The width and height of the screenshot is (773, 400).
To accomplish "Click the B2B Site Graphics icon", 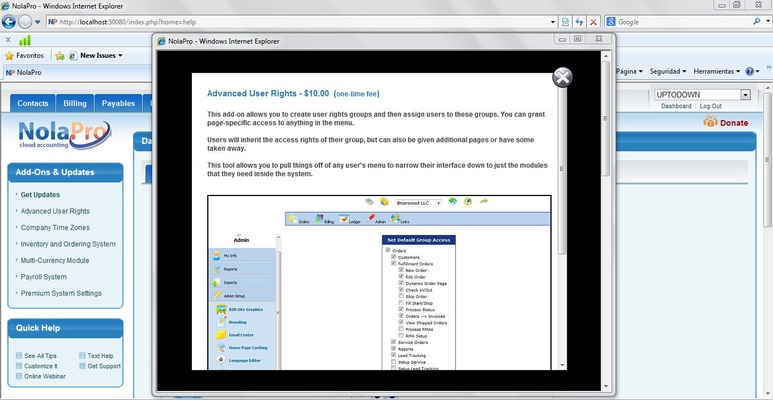I will (221, 309).
